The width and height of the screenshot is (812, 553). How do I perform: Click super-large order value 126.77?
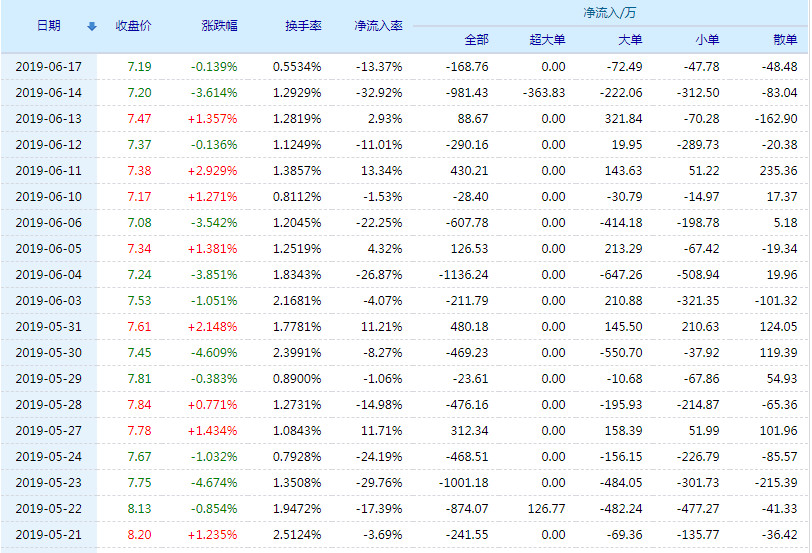coord(546,508)
